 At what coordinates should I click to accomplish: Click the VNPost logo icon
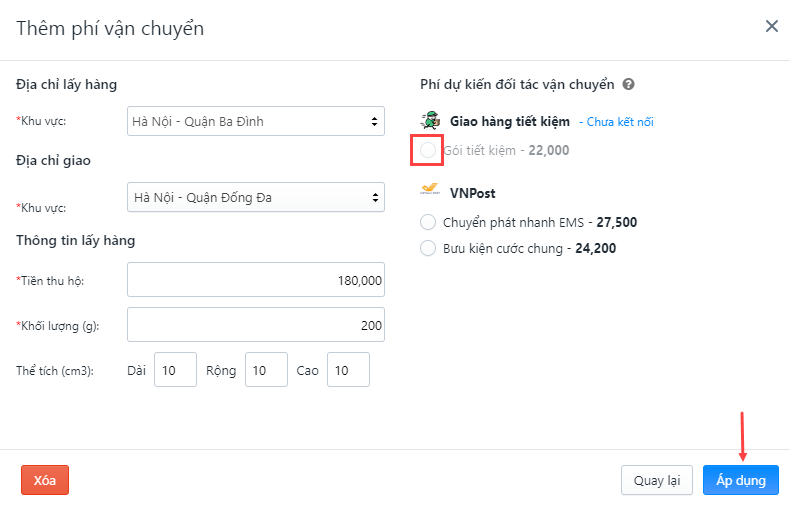[x=430, y=190]
